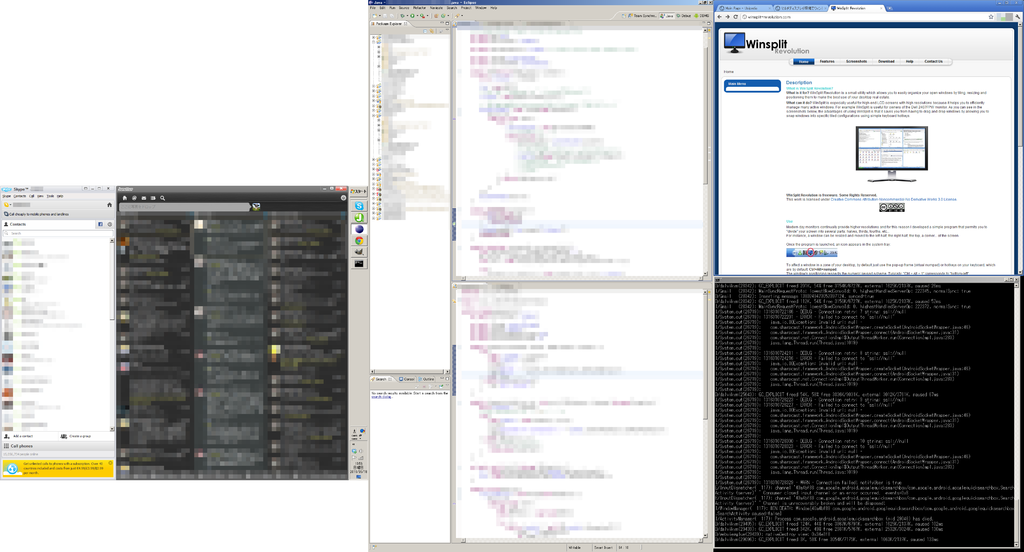Select Console tab in Eclipse bottom panel
The image size is (1024, 552).
(x=408, y=379)
